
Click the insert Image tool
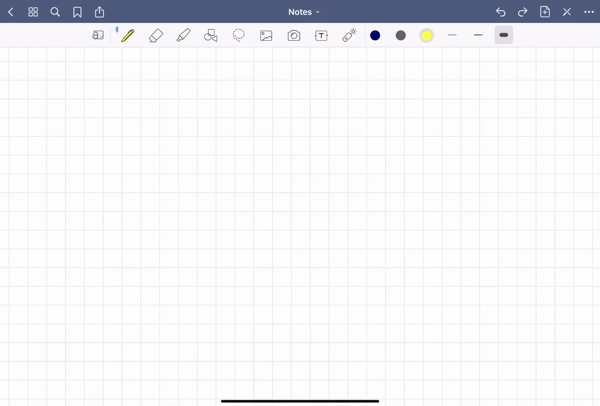click(266, 35)
